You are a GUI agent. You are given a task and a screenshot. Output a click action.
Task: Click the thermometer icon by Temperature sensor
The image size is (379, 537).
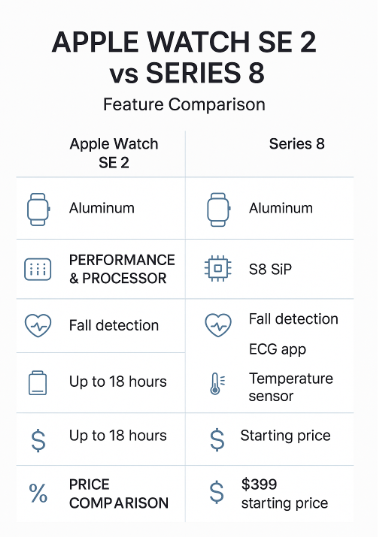(217, 383)
